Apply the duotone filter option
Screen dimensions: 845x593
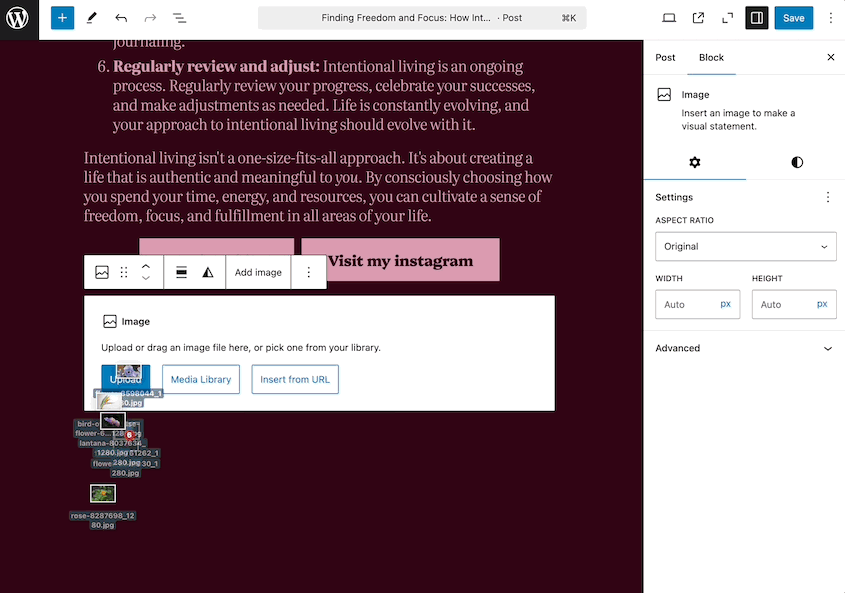(207, 272)
